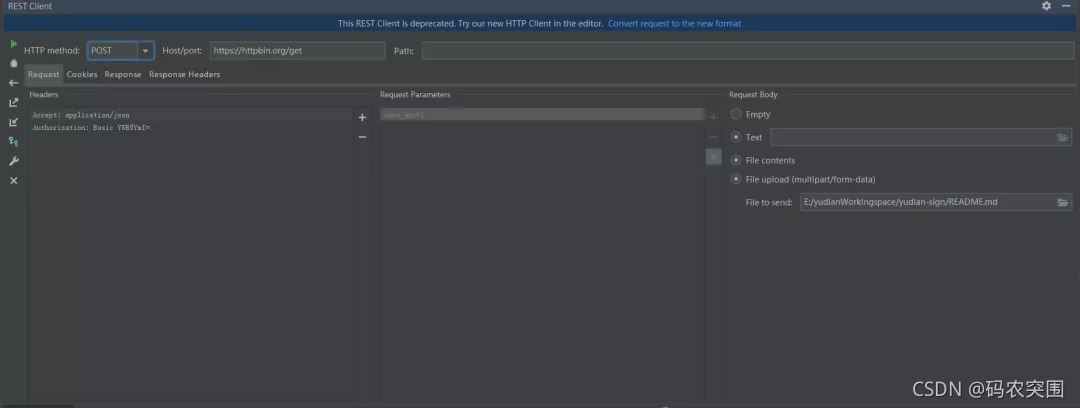
Task: Remove a header with the minus icon
Action: tap(362, 137)
